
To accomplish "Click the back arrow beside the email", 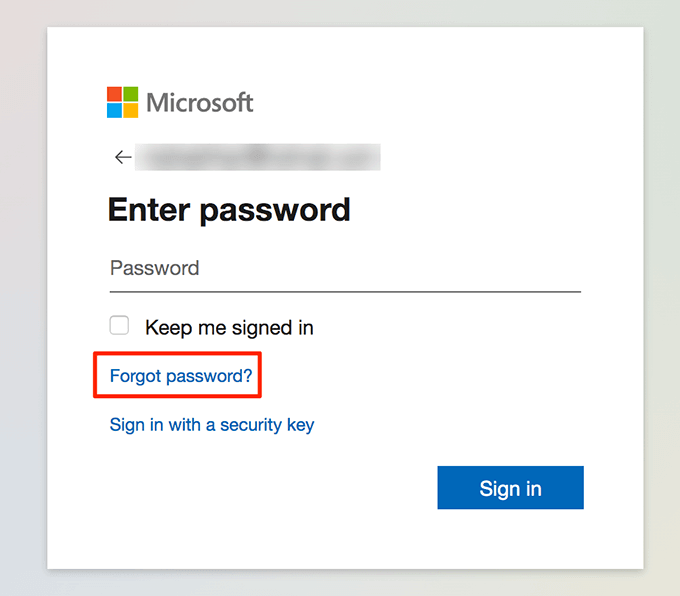I will 123,157.
